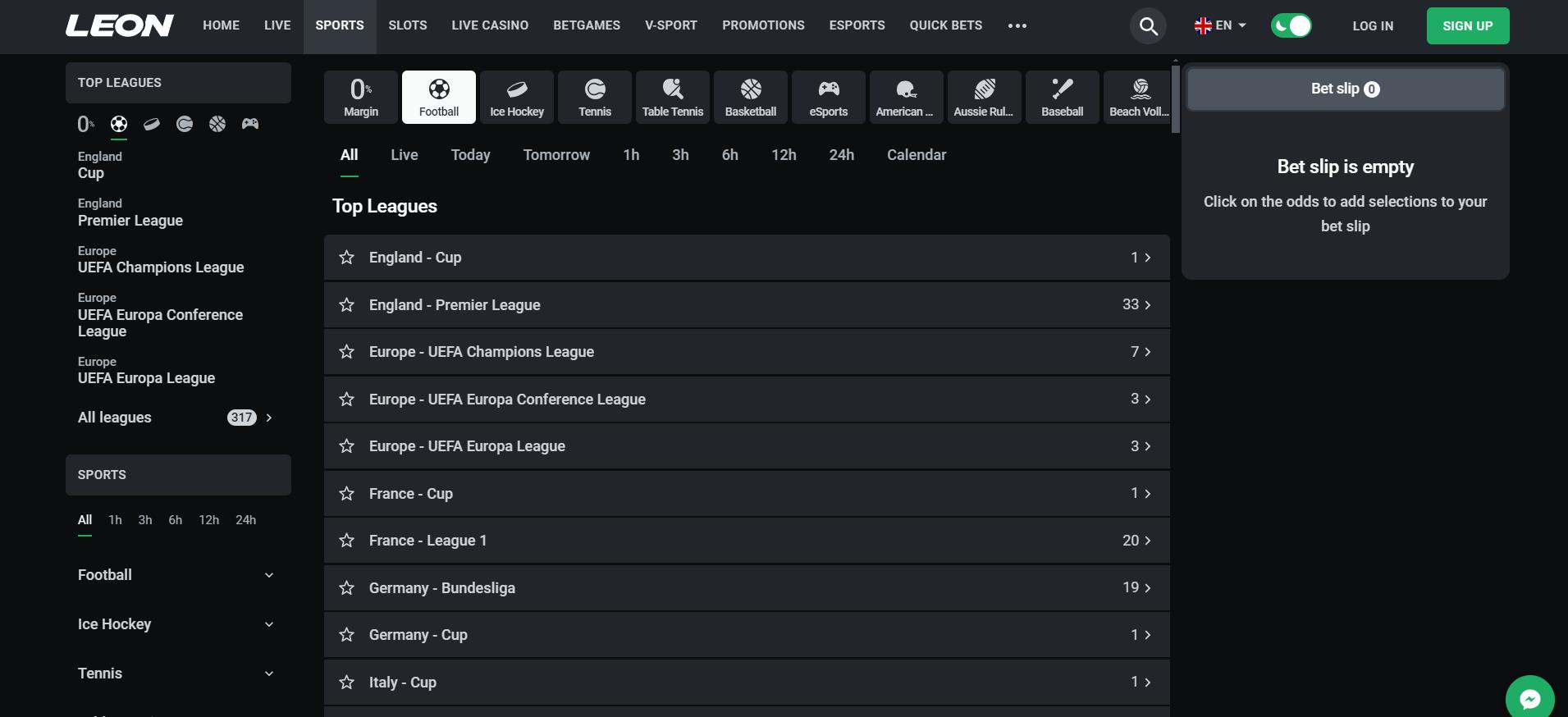The width and height of the screenshot is (1568, 717).
Task: Choose the Tennis sport tile
Action: [x=595, y=97]
